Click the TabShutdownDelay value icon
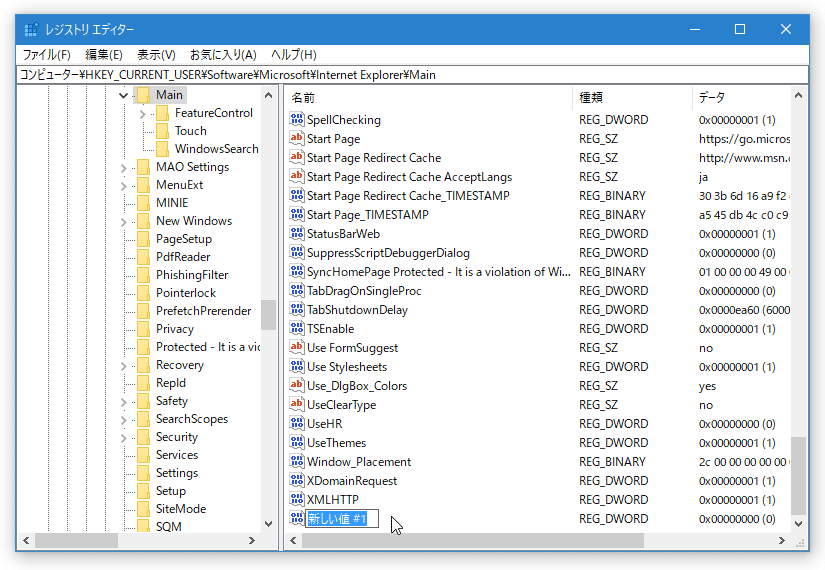This screenshot has height=570, width=825. point(297,309)
